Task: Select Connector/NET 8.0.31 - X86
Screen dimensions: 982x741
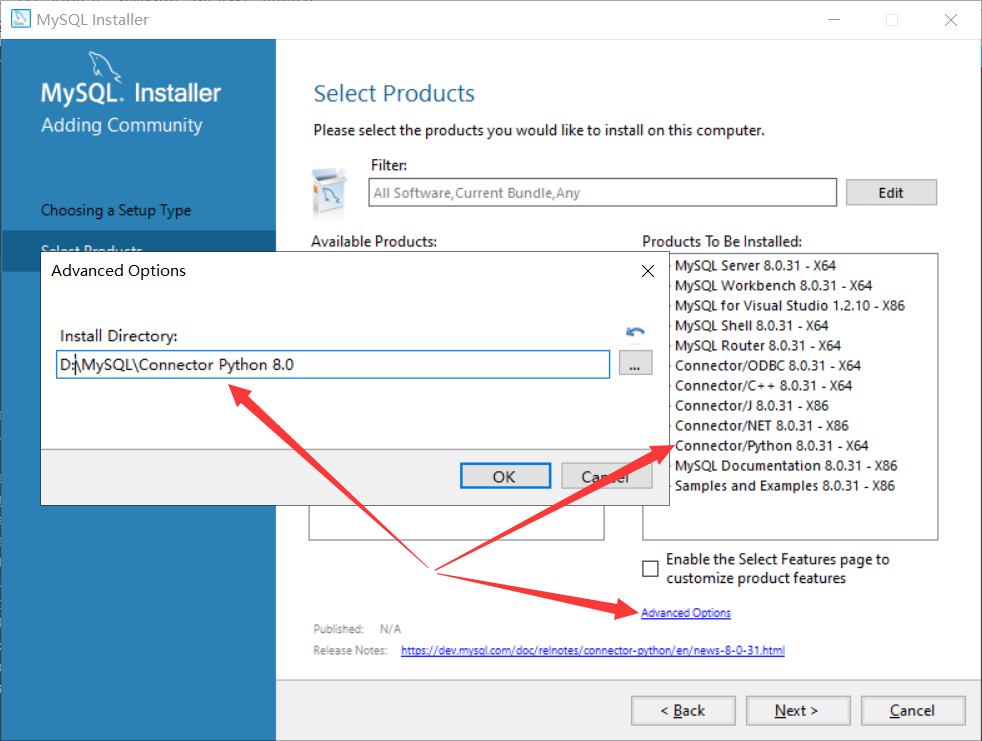Action: tap(762, 426)
